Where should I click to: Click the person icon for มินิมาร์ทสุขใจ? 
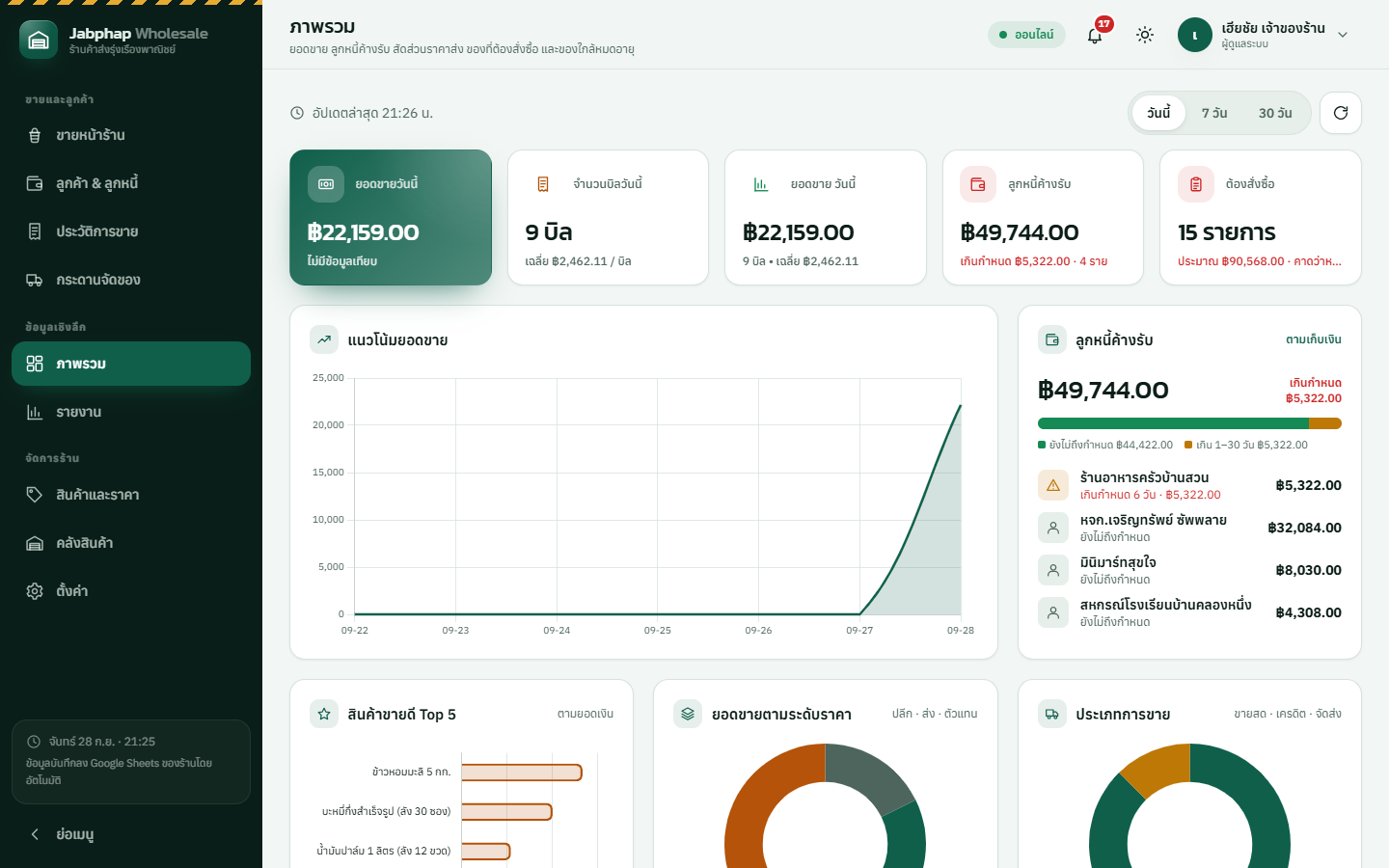click(x=1053, y=570)
